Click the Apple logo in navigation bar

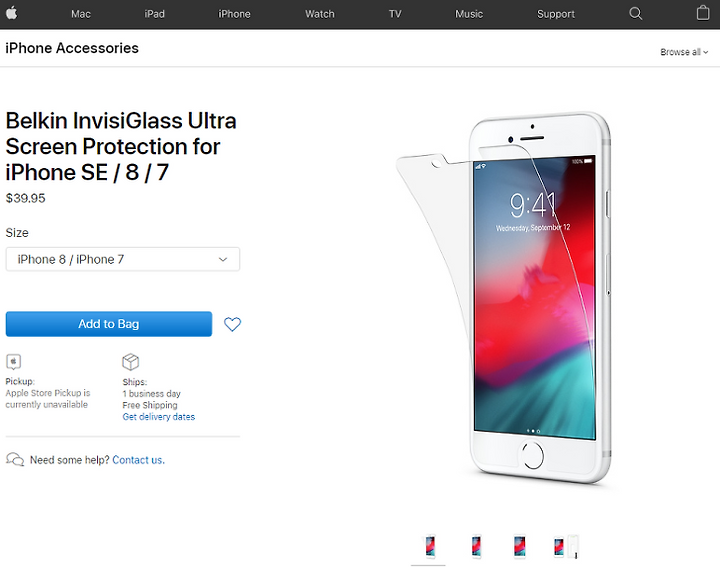tap(12, 13)
